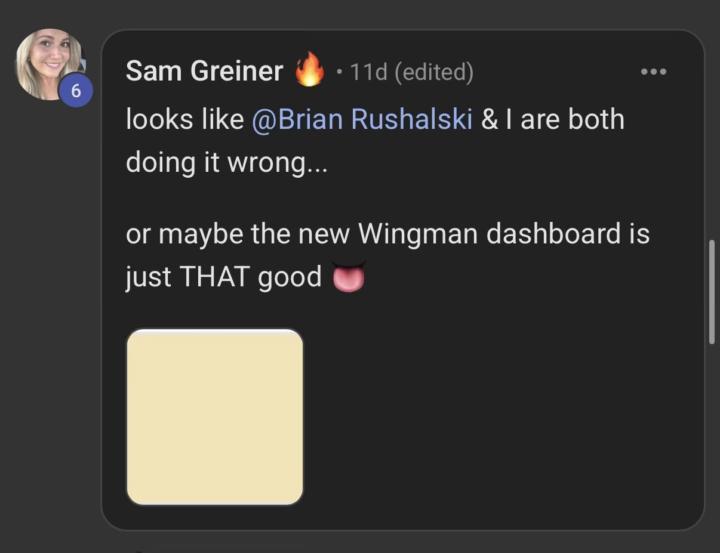Click the tongue emoji after THAT good
The image size is (720, 553).
pos(349,278)
